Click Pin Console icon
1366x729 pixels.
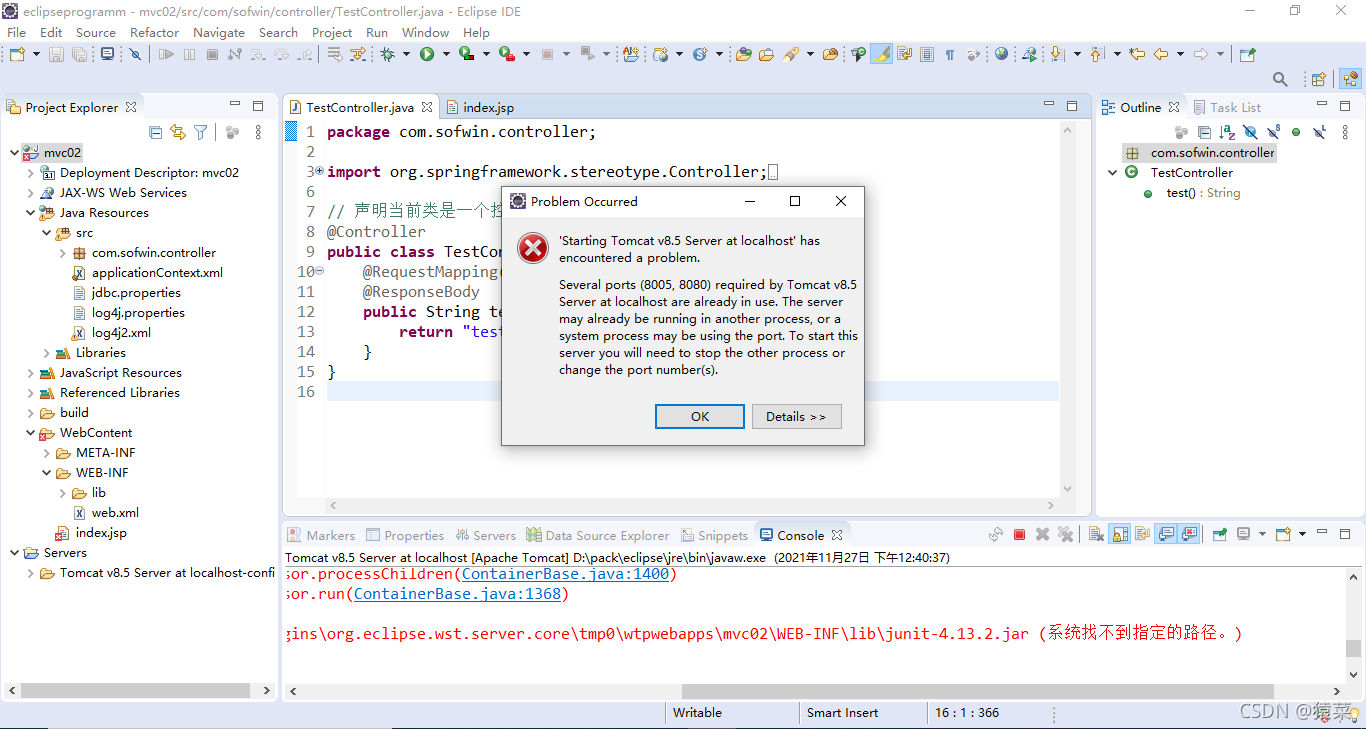(x=1220, y=535)
